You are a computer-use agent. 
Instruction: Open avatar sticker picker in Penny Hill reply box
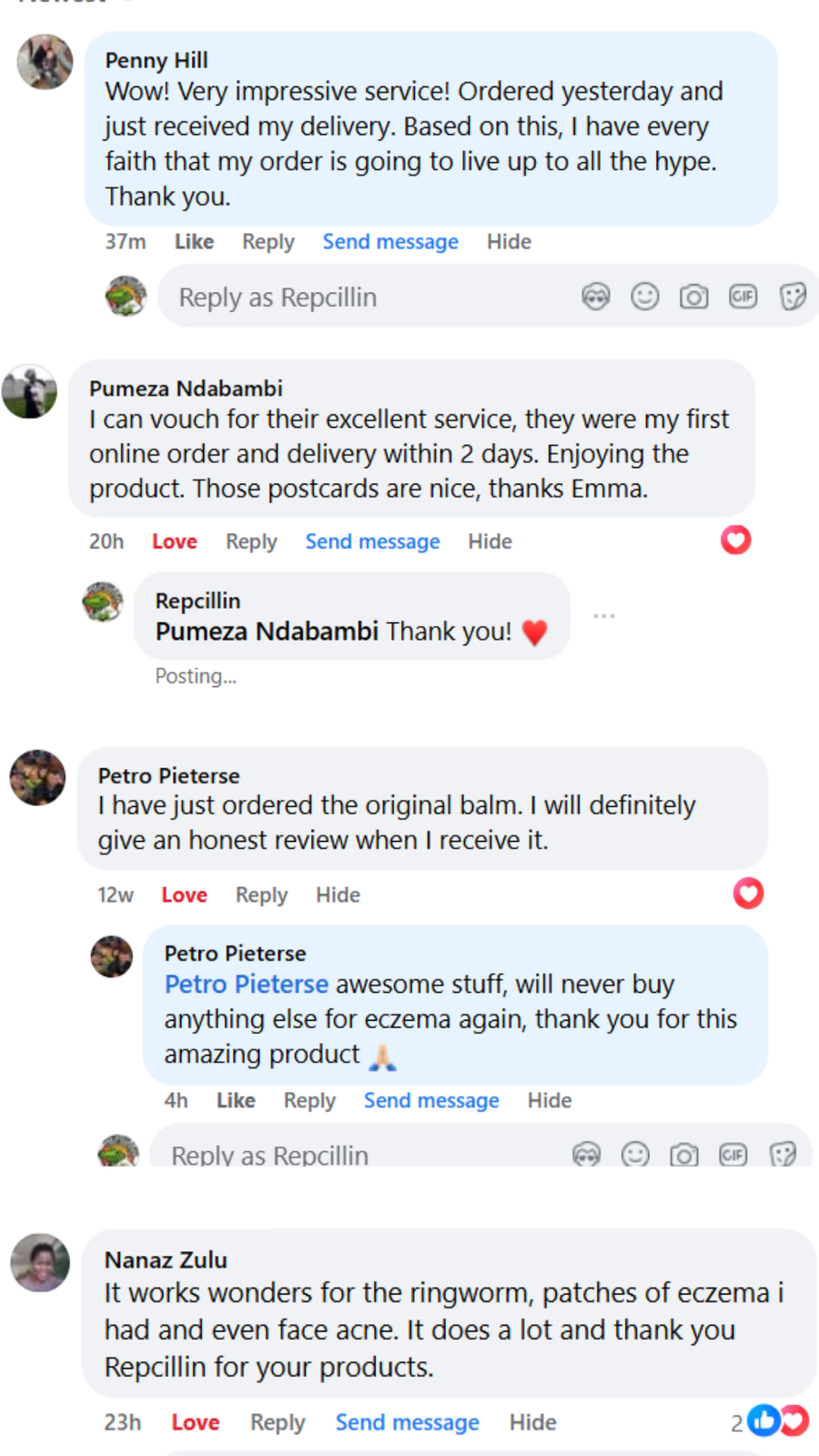click(x=595, y=297)
